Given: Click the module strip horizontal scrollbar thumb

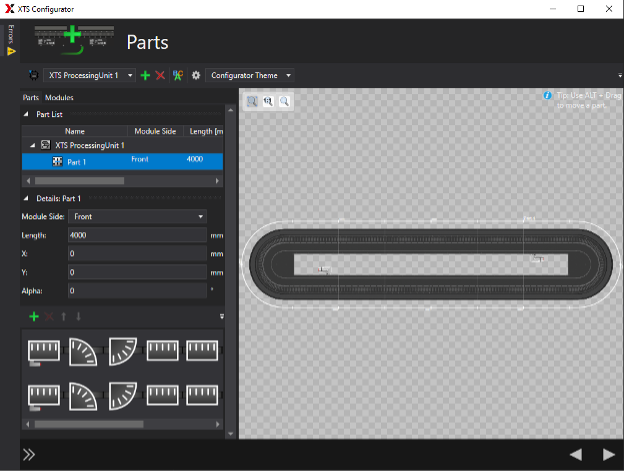Looking at the screenshot, I should pyautogui.click(x=89, y=424).
